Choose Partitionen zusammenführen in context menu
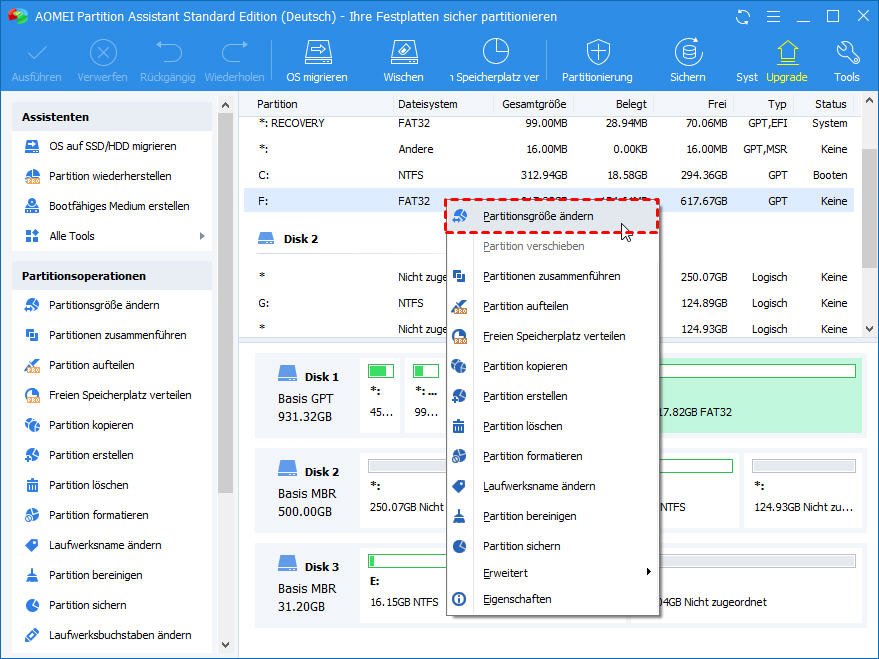 [552, 276]
